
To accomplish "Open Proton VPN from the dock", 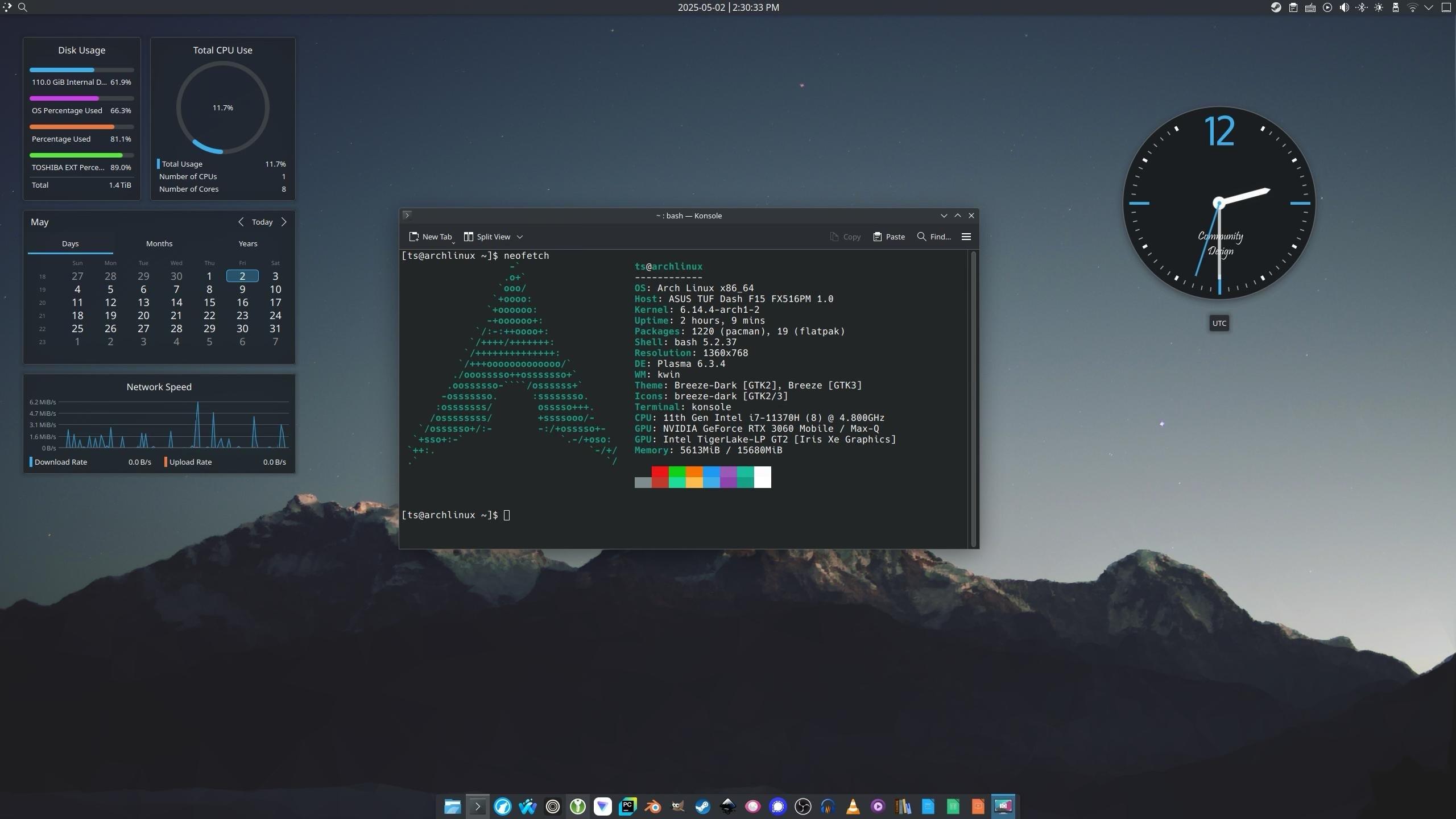I will pyautogui.click(x=603, y=806).
